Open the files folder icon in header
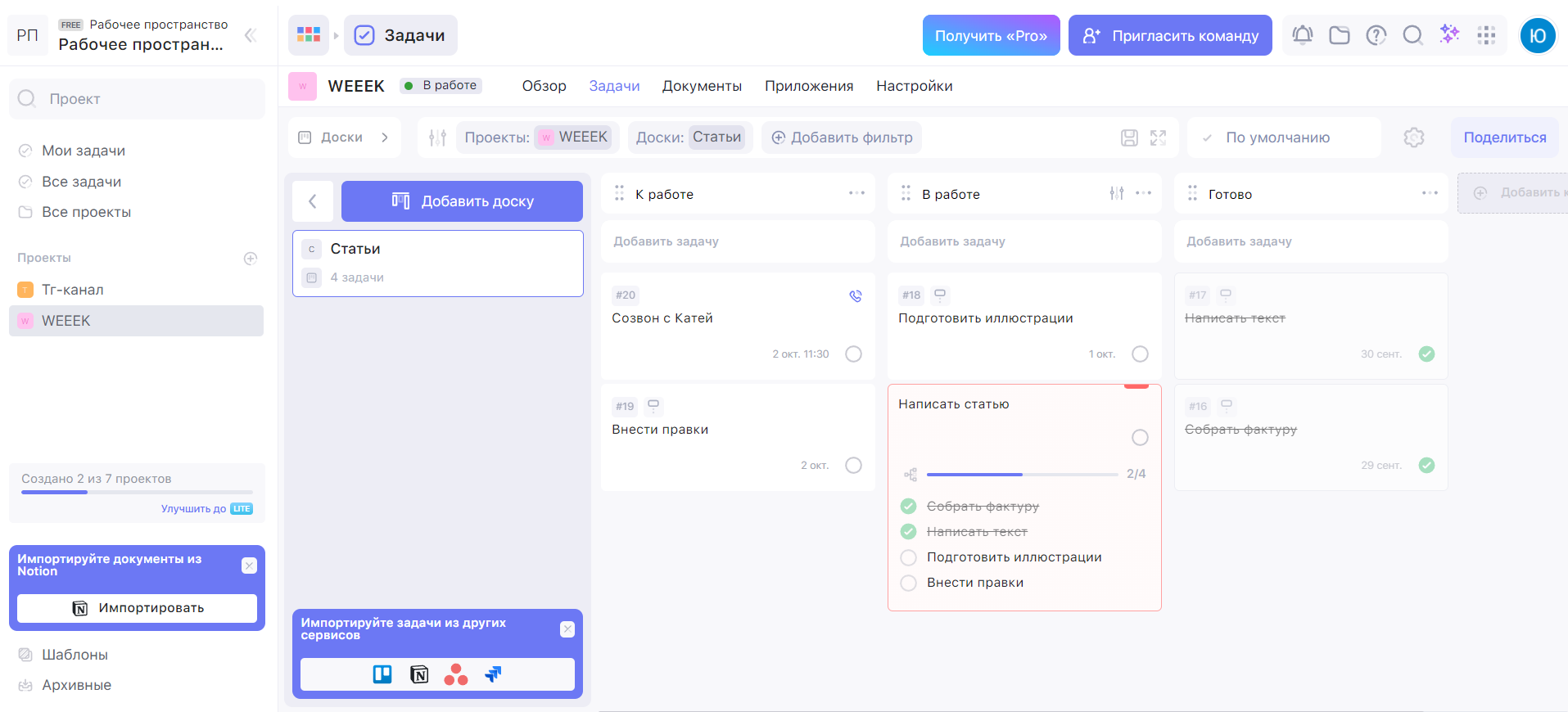 1340,35
